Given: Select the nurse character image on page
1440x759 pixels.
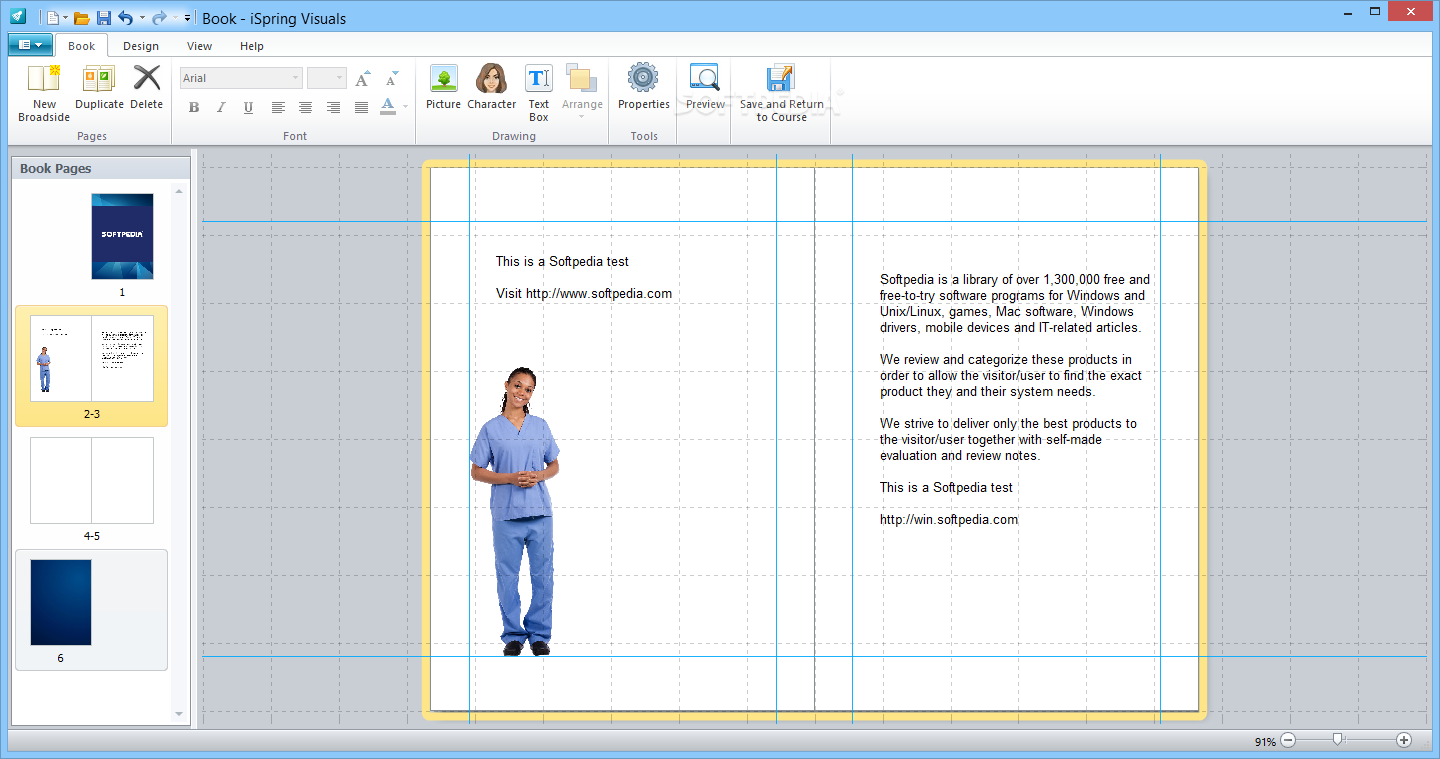Looking at the screenshot, I should coord(514,511).
